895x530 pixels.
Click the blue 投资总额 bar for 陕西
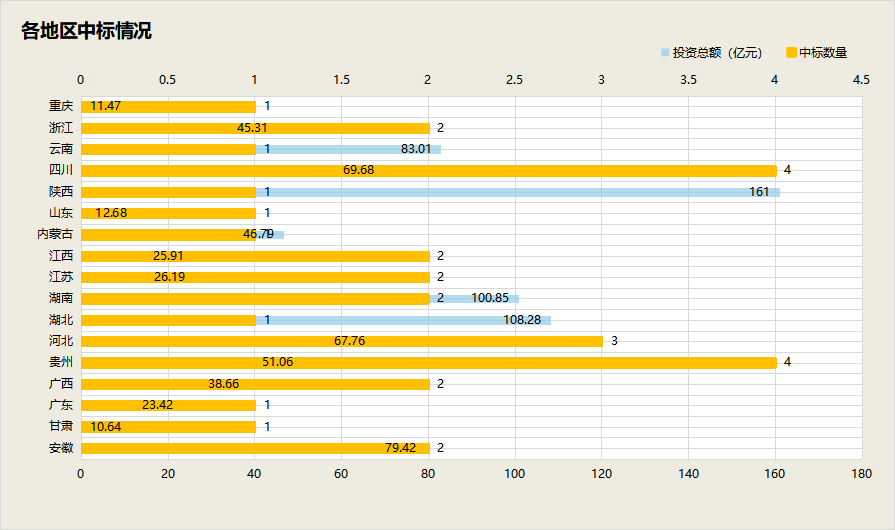coord(518,192)
